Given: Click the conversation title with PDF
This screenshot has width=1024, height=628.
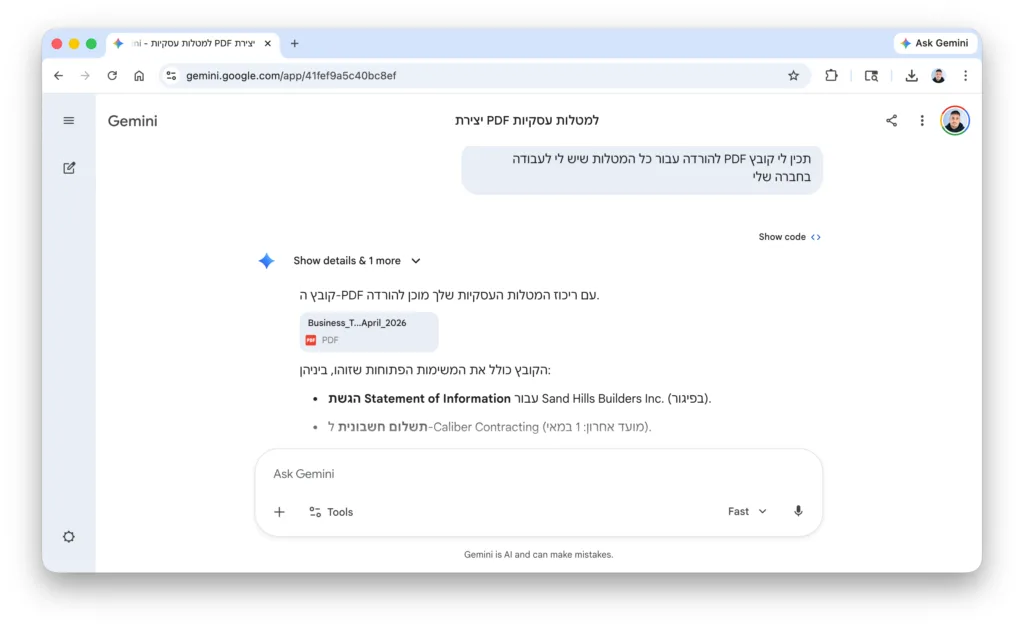Looking at the screenshot, I should [x=527, y=120].
